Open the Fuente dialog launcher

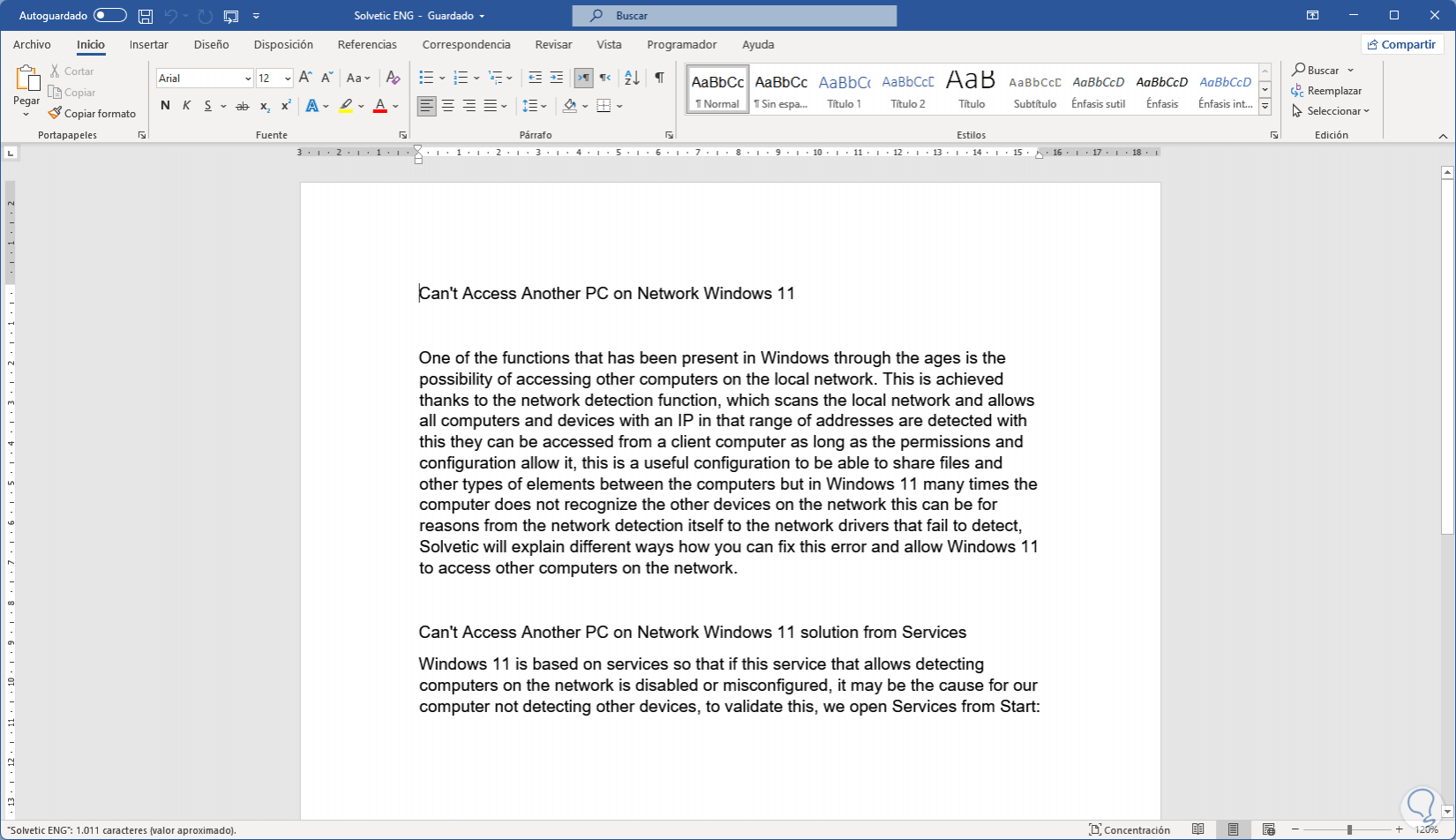coord(403,135)
